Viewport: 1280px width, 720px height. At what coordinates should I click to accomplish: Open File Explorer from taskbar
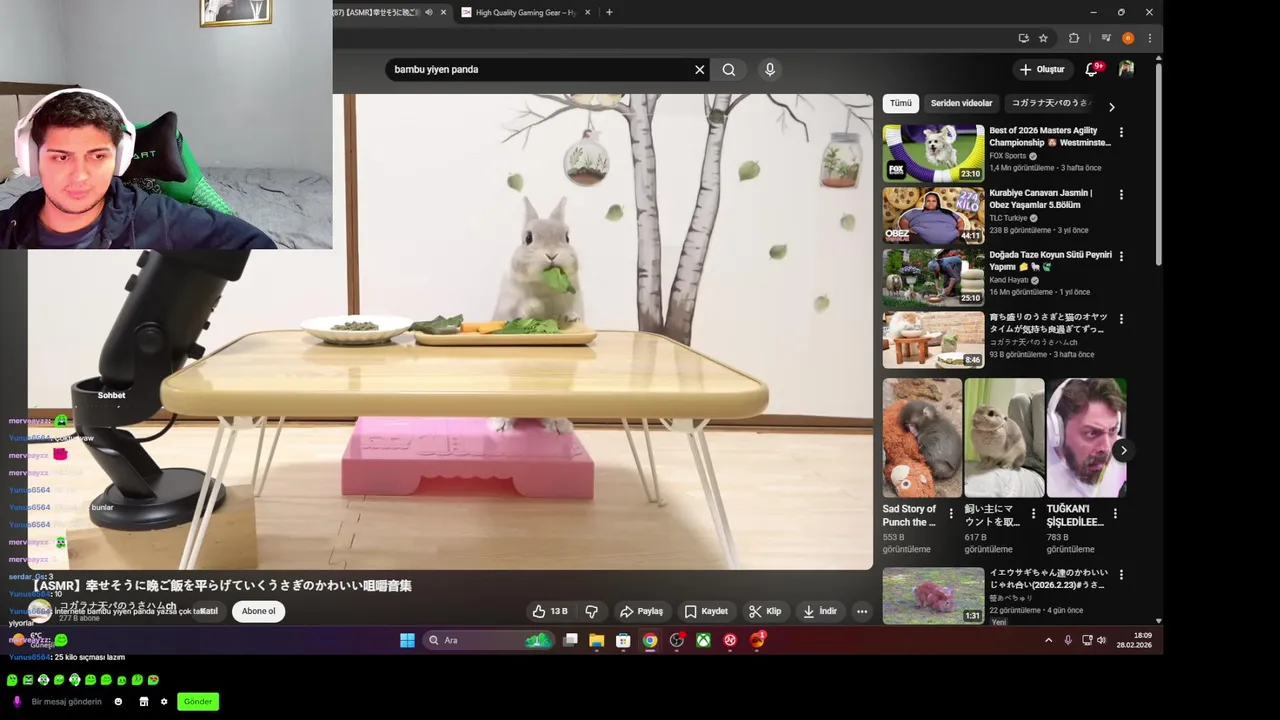597,640
